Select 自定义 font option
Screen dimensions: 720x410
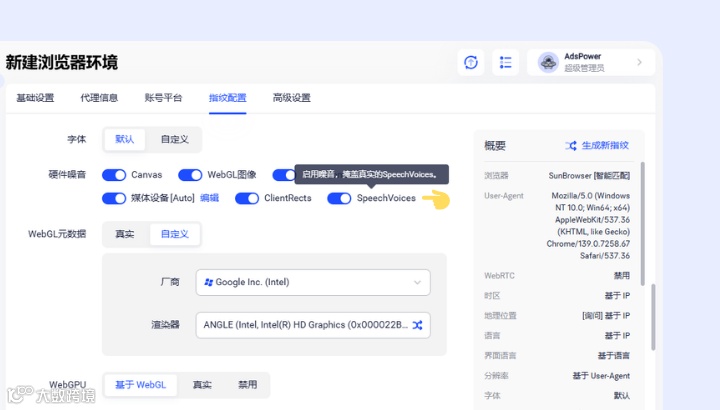[174, 139]
